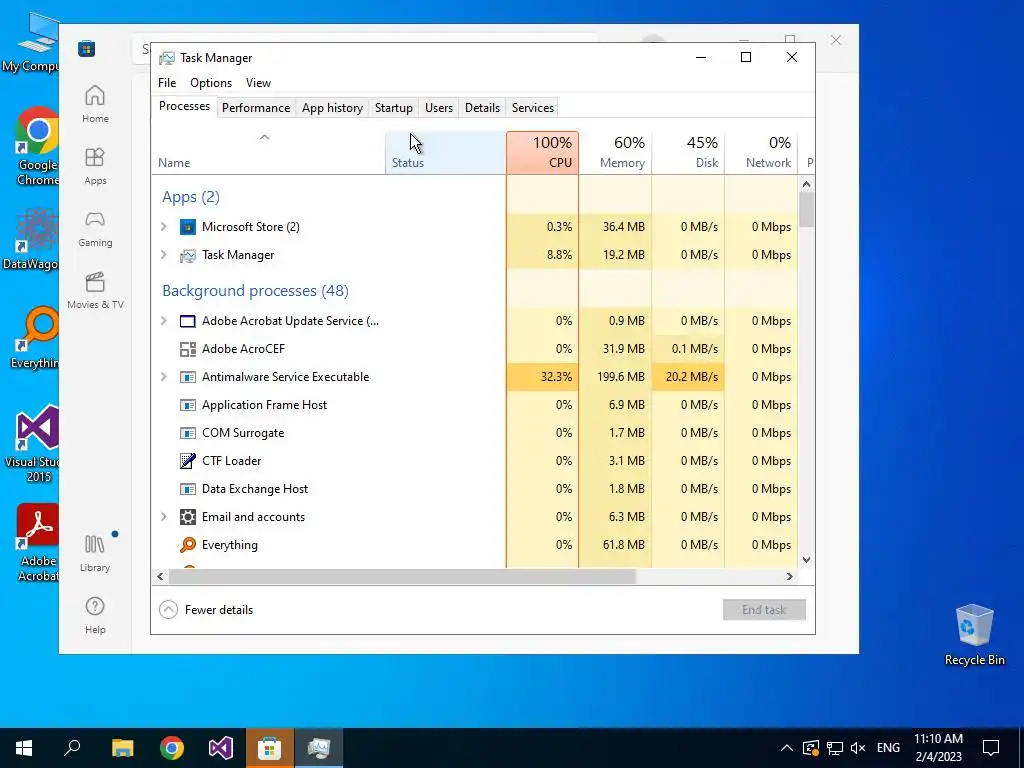Collapse with Fewer details toggle

tap(206, 610)
